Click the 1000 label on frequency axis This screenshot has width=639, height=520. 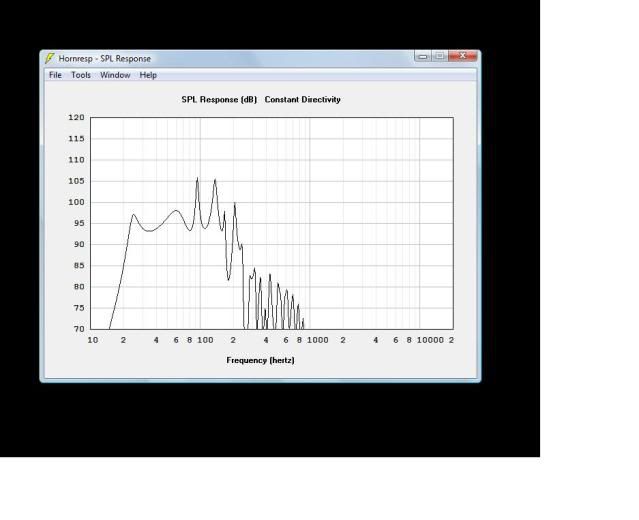[x=317, y=340]
